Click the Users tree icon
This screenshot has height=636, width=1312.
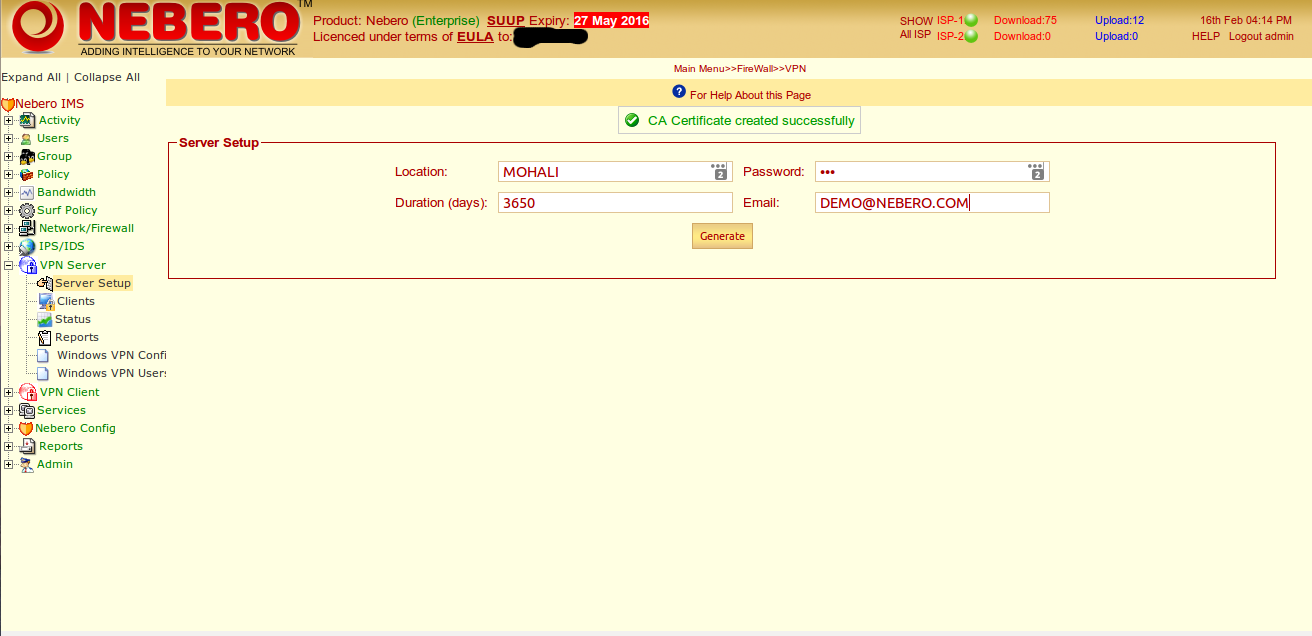(x=26, y=139)
